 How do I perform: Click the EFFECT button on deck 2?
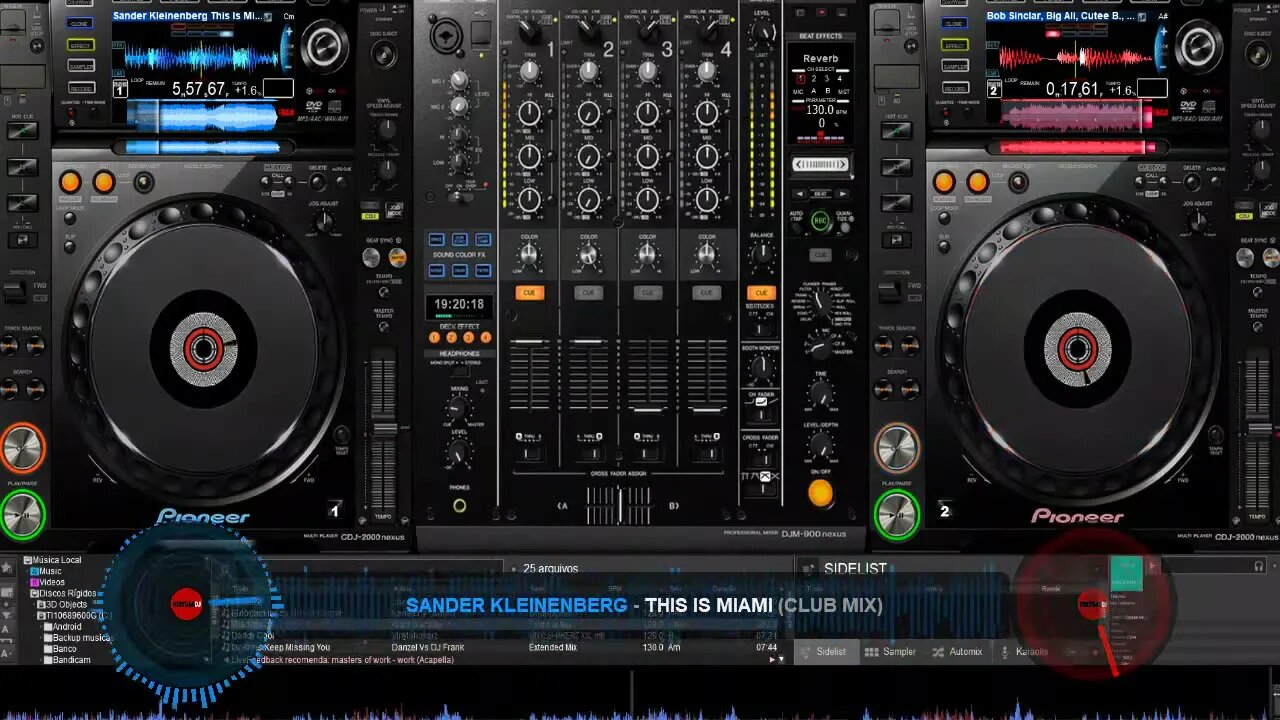[954, 45]
